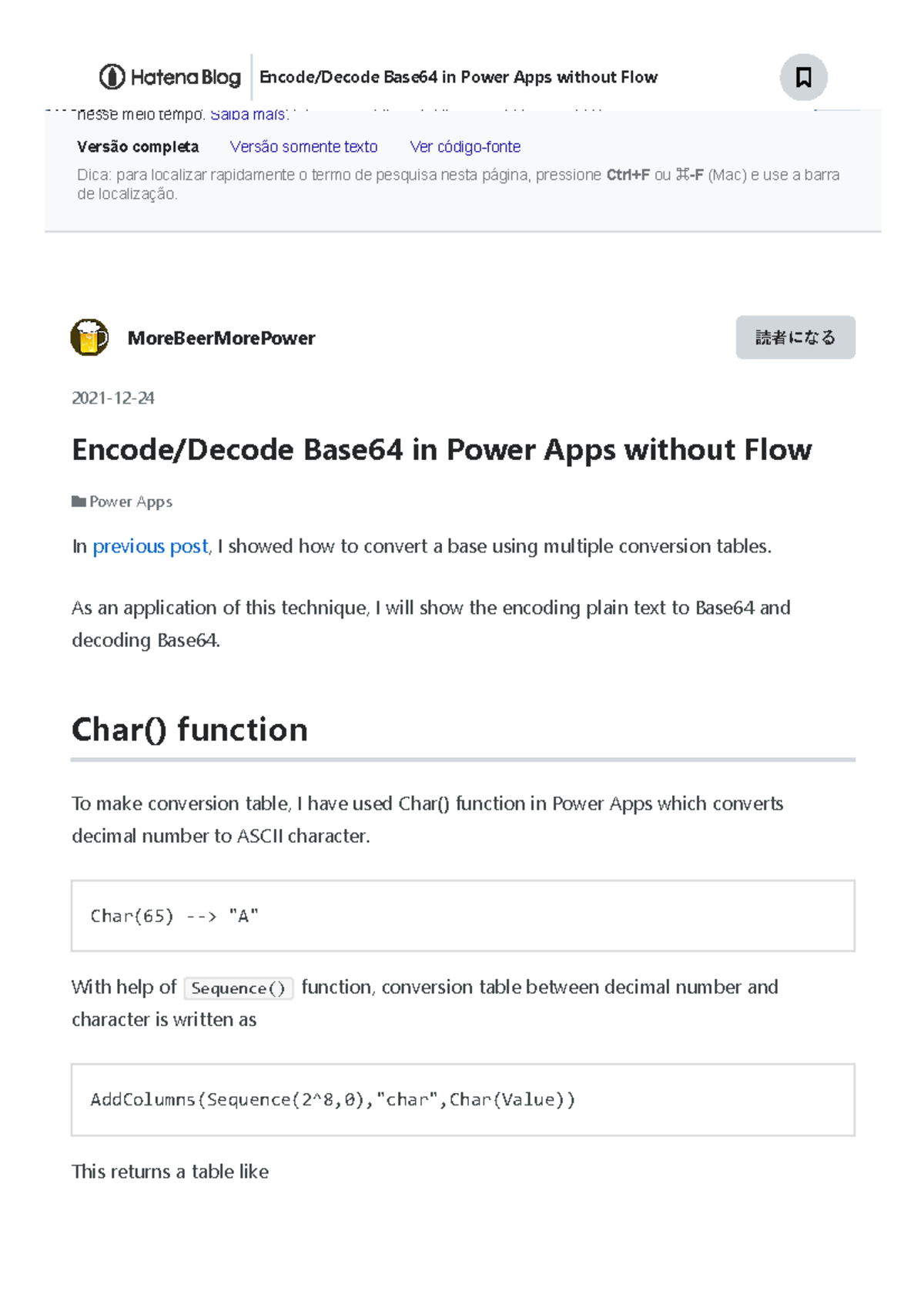Viewport: 924px width, 1308px height.
Task: Click the blog name MoreBeerMorePower
Action: [221, 337]
